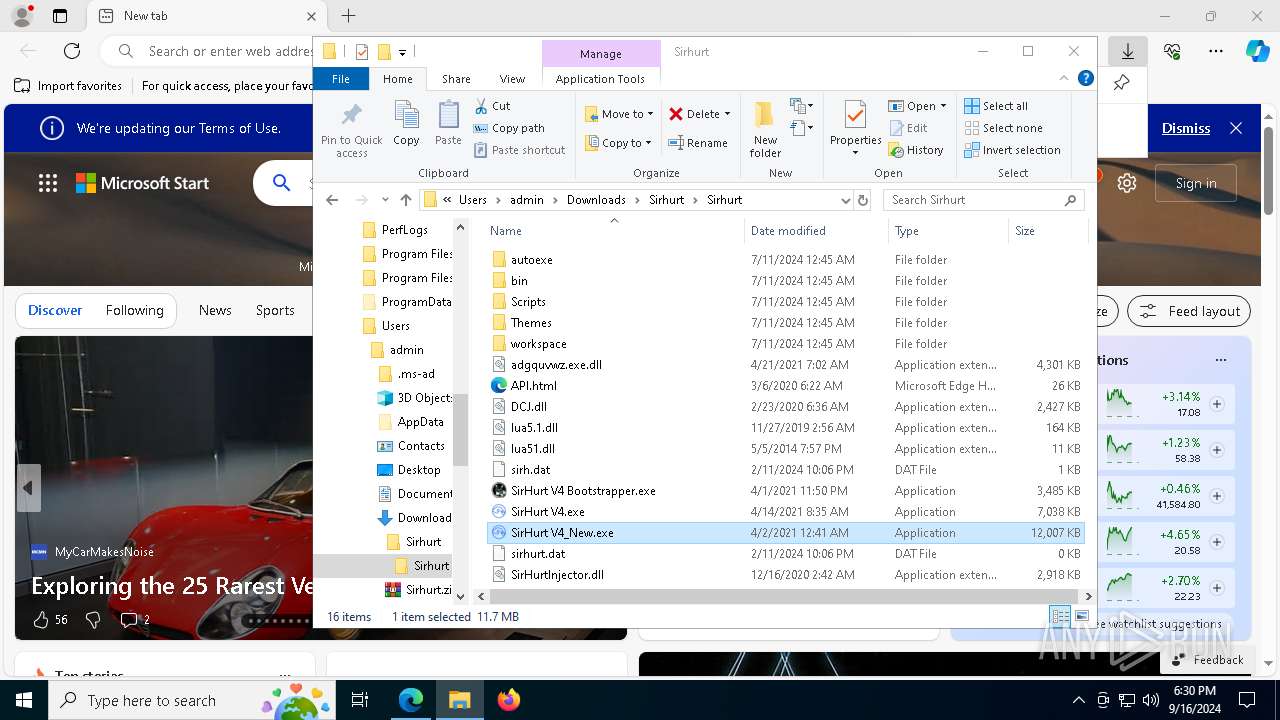Open Delete dropdown arrow
Screen dimensions: 1280x720
(x=727, y=114)
